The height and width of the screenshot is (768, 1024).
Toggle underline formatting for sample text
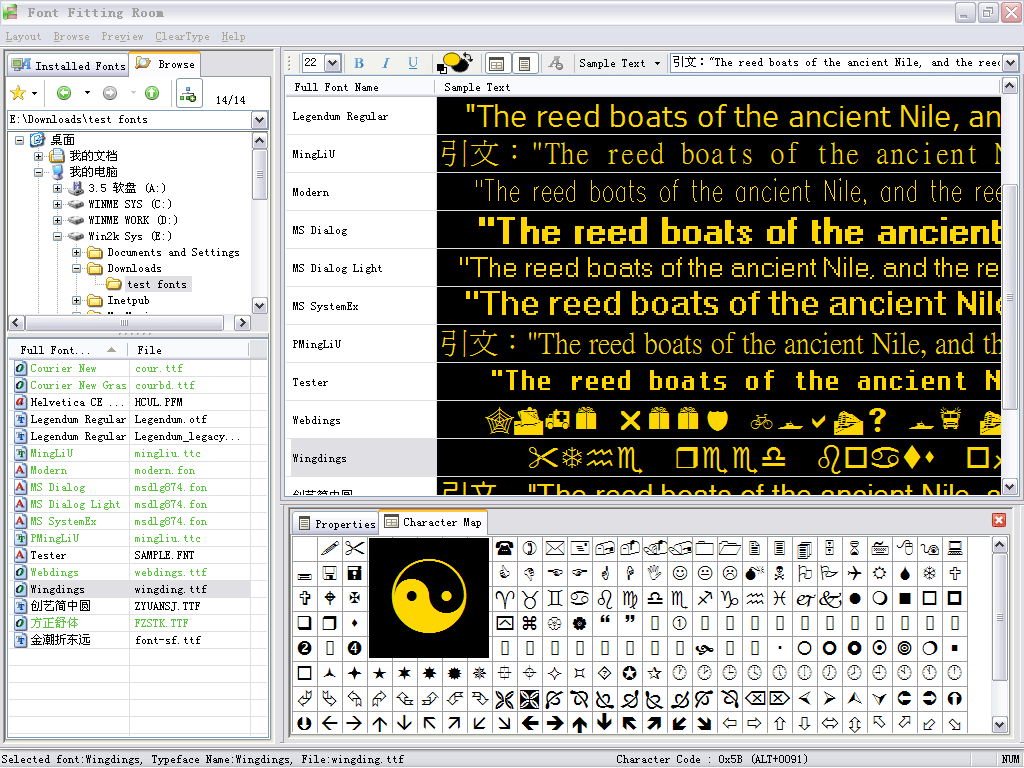point(413,63)
